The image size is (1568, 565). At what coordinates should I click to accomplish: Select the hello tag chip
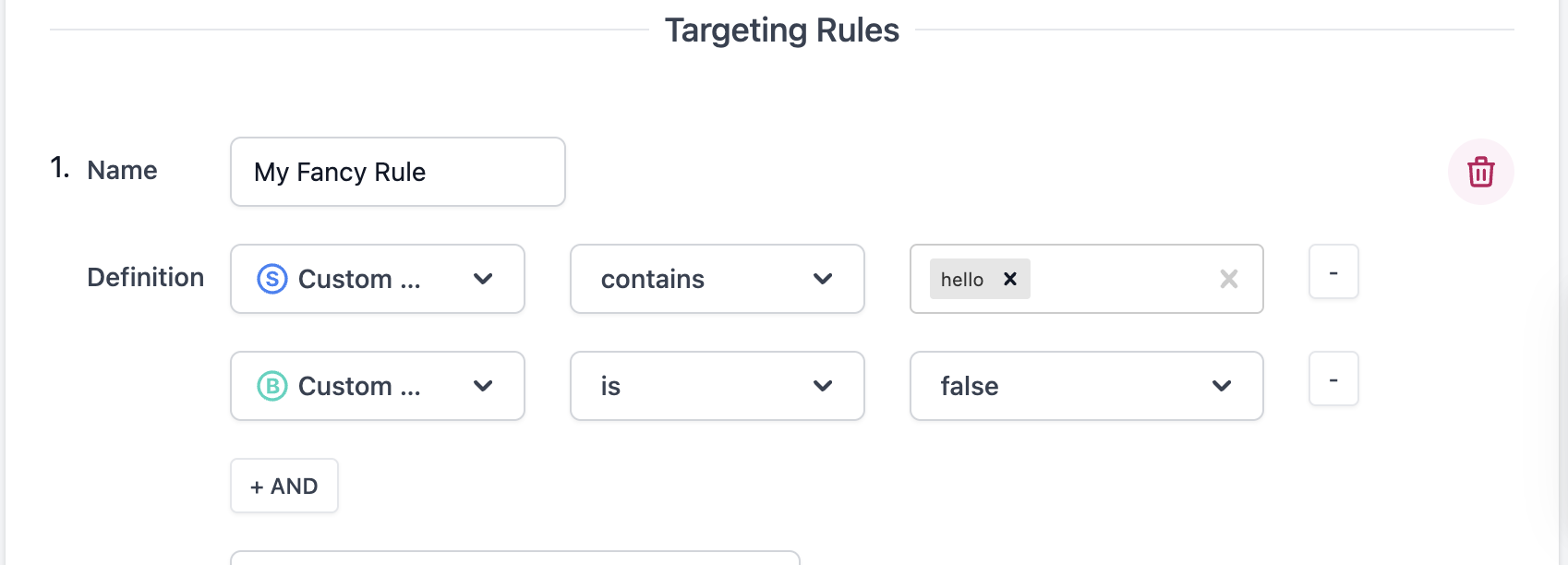(x=962, y=279)
